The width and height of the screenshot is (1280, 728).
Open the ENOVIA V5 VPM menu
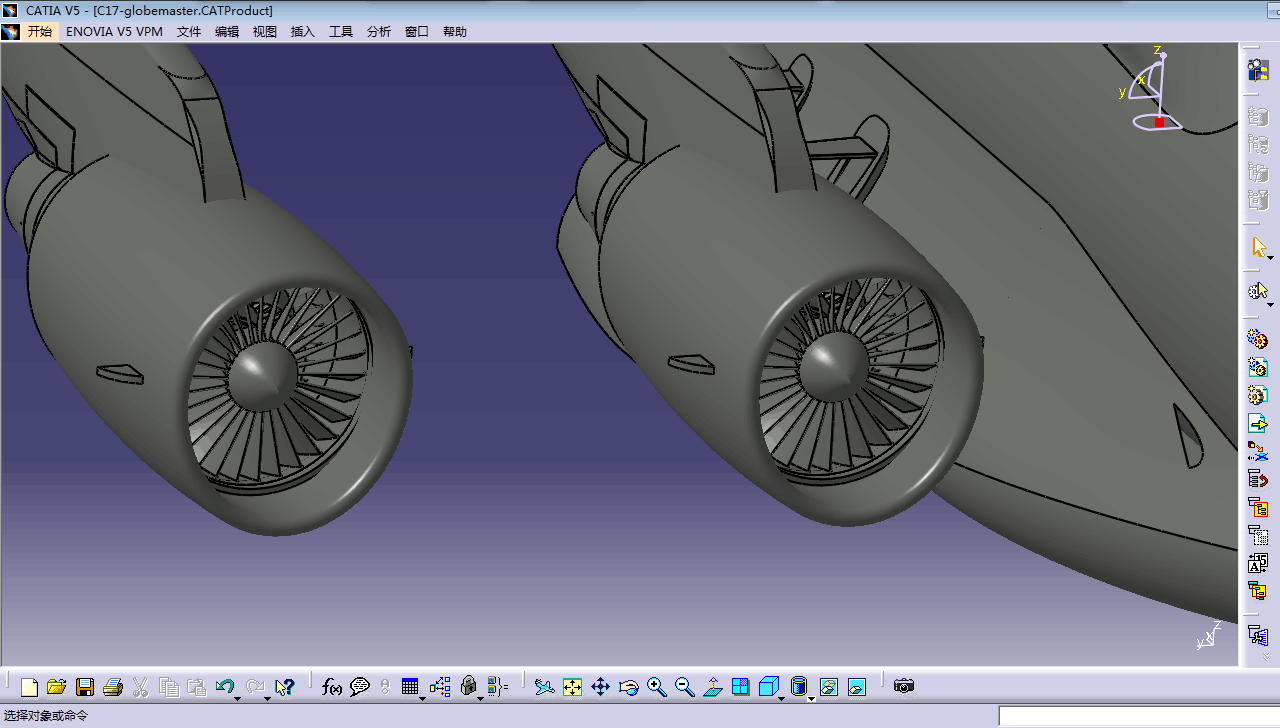point(114,32)
